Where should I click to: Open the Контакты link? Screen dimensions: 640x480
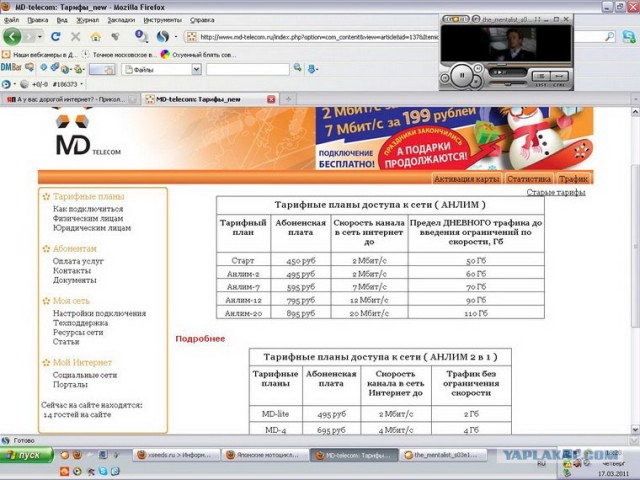coord(72,271)
